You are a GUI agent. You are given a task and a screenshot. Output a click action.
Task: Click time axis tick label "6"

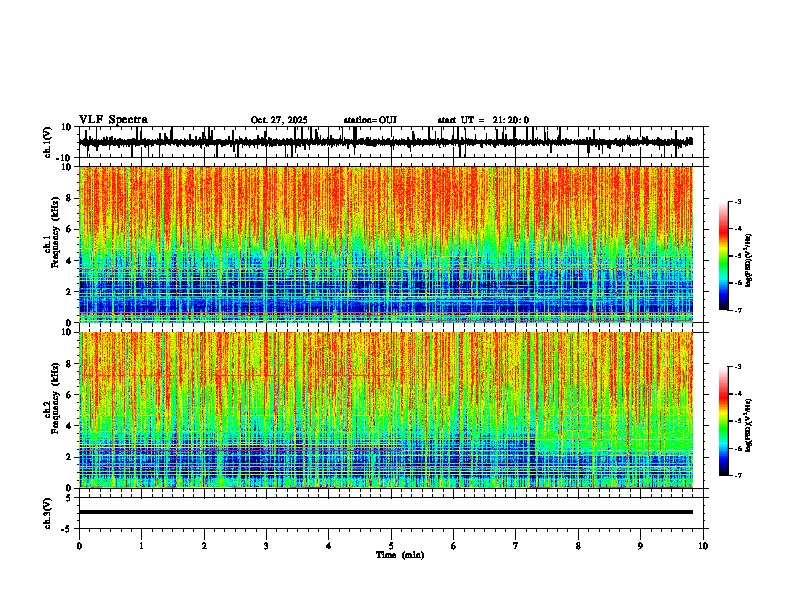(453, 546)
